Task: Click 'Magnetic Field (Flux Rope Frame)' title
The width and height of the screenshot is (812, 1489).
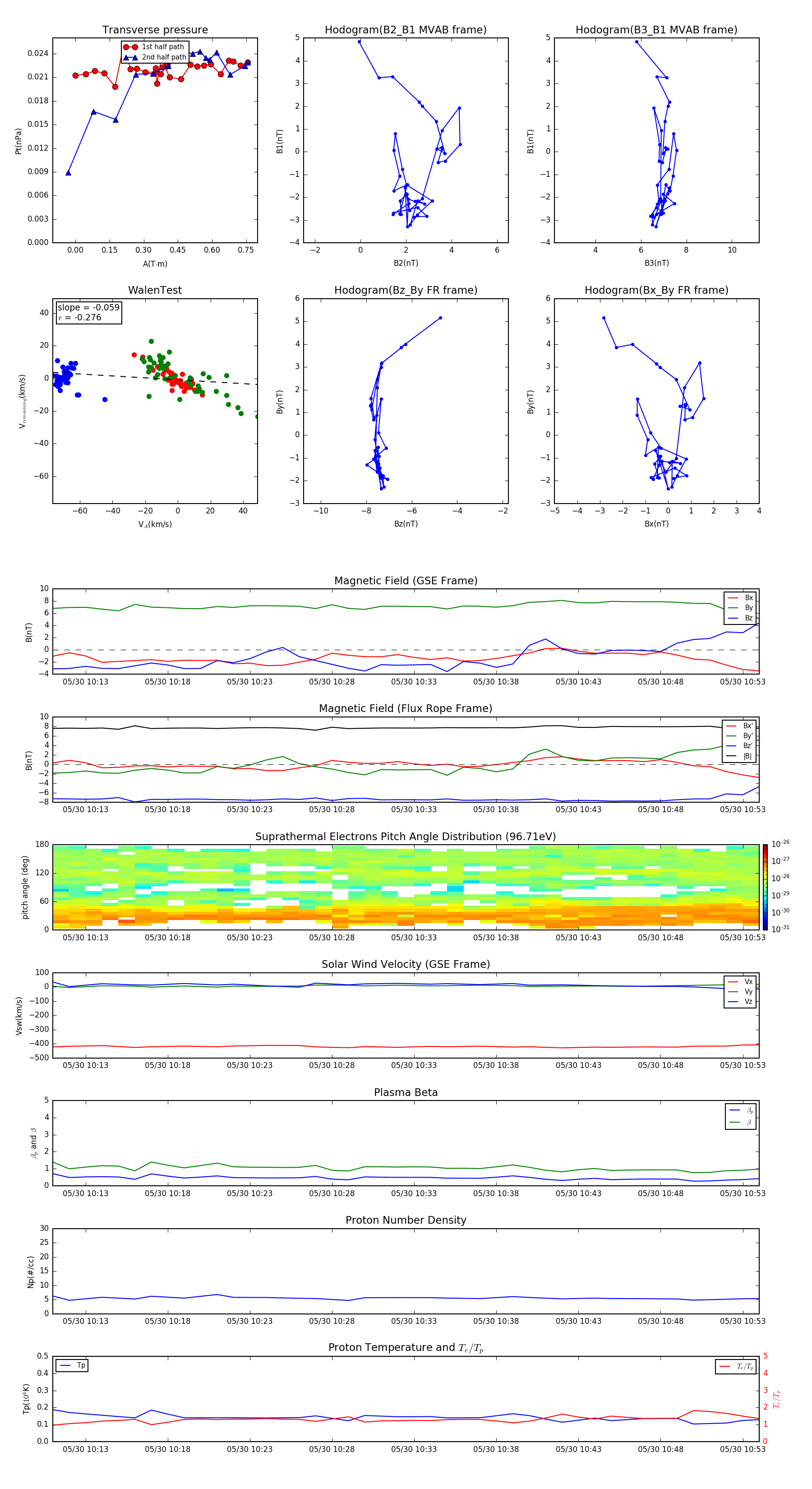Action: click(406, 708)
